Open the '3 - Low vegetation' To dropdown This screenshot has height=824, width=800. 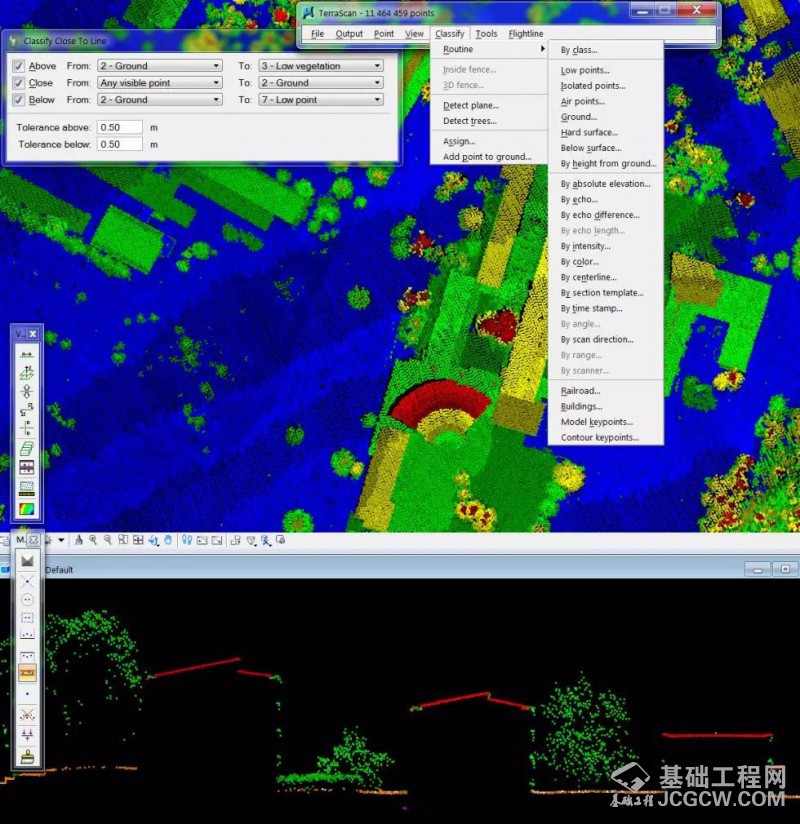(320, 66)
